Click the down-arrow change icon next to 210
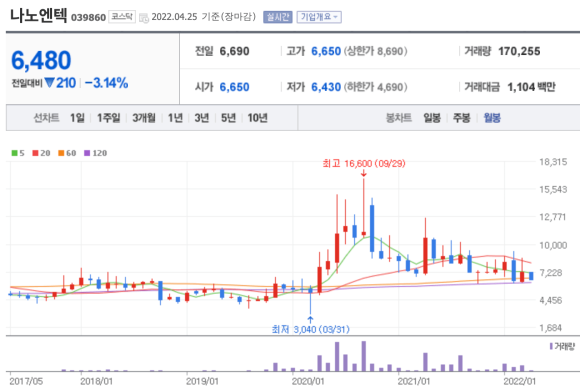Screen dimensions: 580x392 49,83
